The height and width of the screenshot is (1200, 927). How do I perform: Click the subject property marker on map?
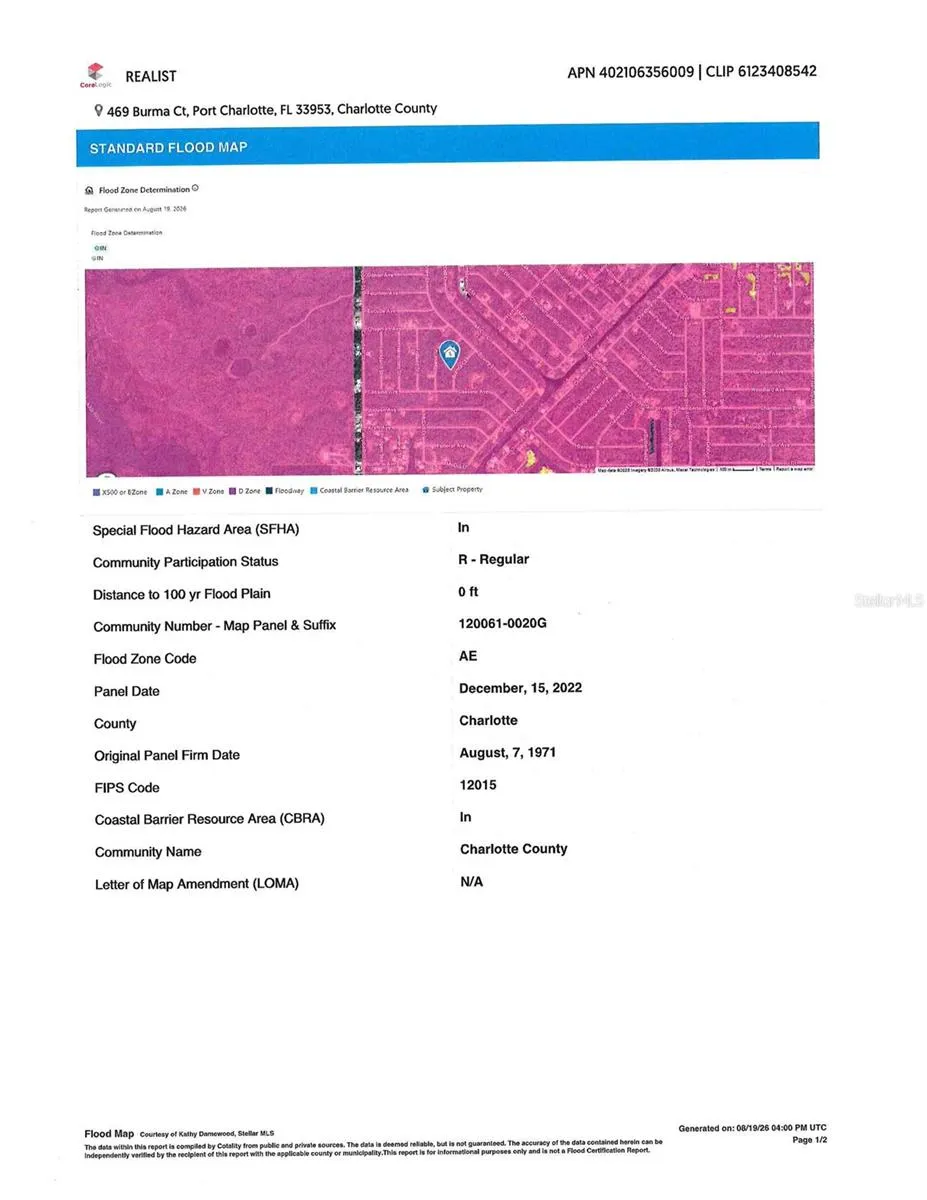(x=450, y=354)
